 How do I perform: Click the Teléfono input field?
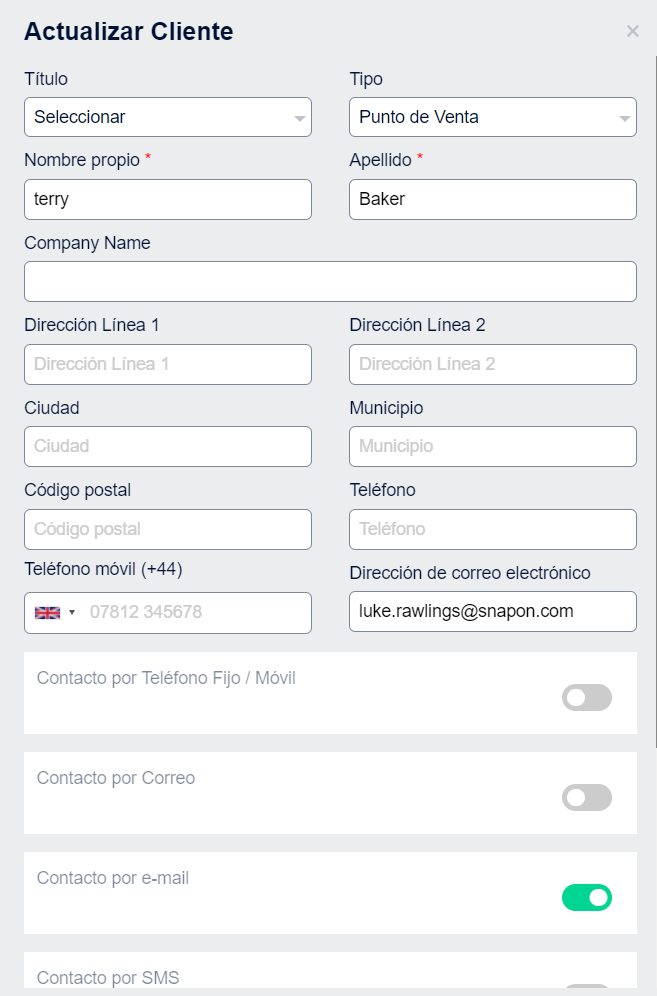click(492, 529)
